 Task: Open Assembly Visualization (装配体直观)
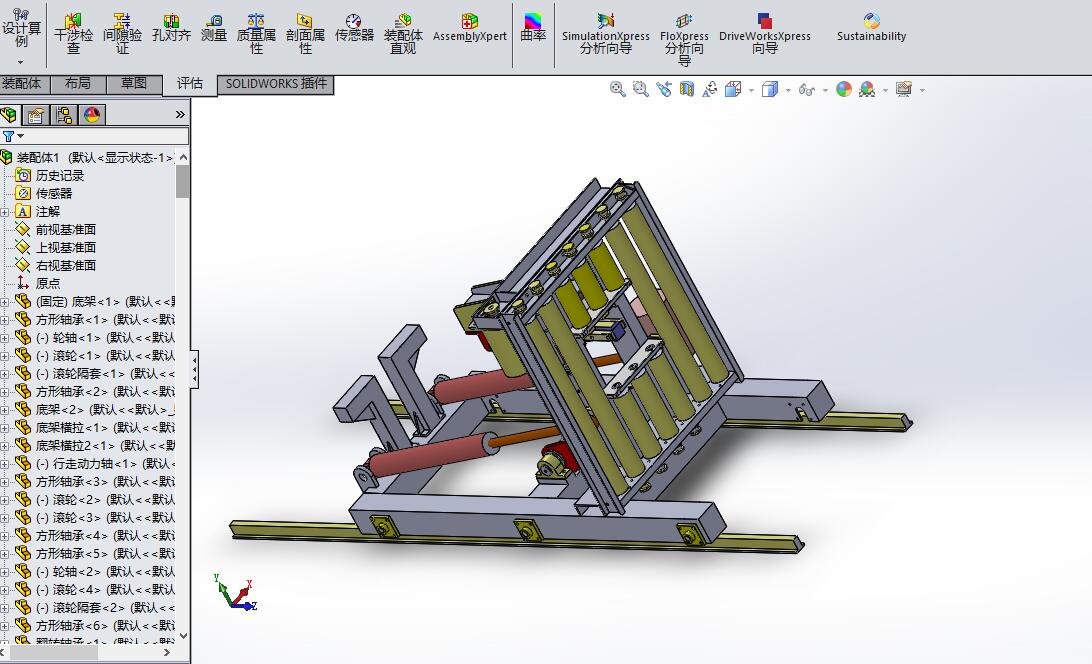[403, 33]
